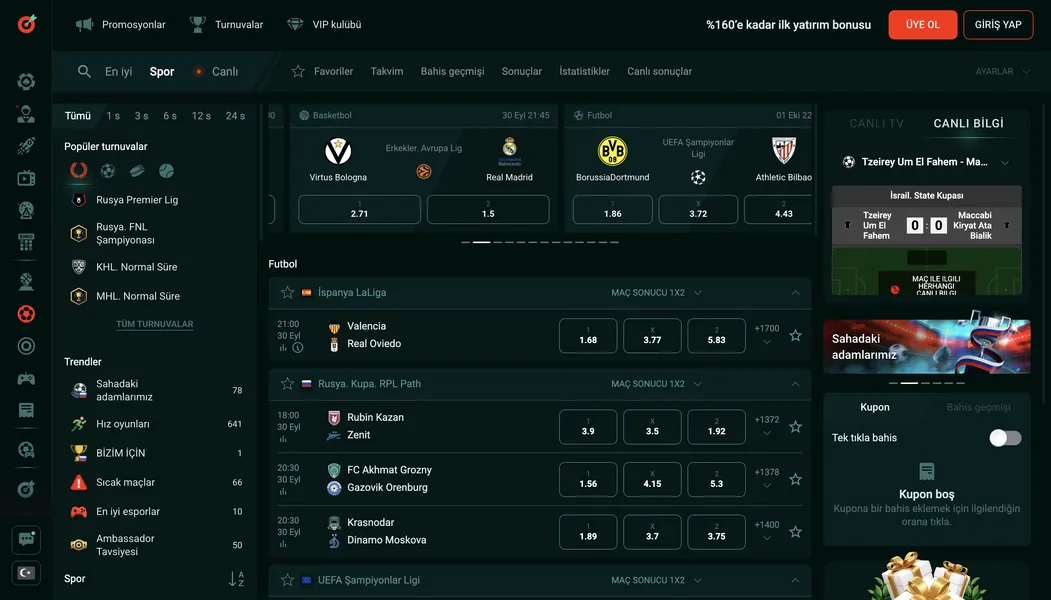Open statistics icon for Rubin Kazan match
1051x600 pixels.
(x=283, y=438)
